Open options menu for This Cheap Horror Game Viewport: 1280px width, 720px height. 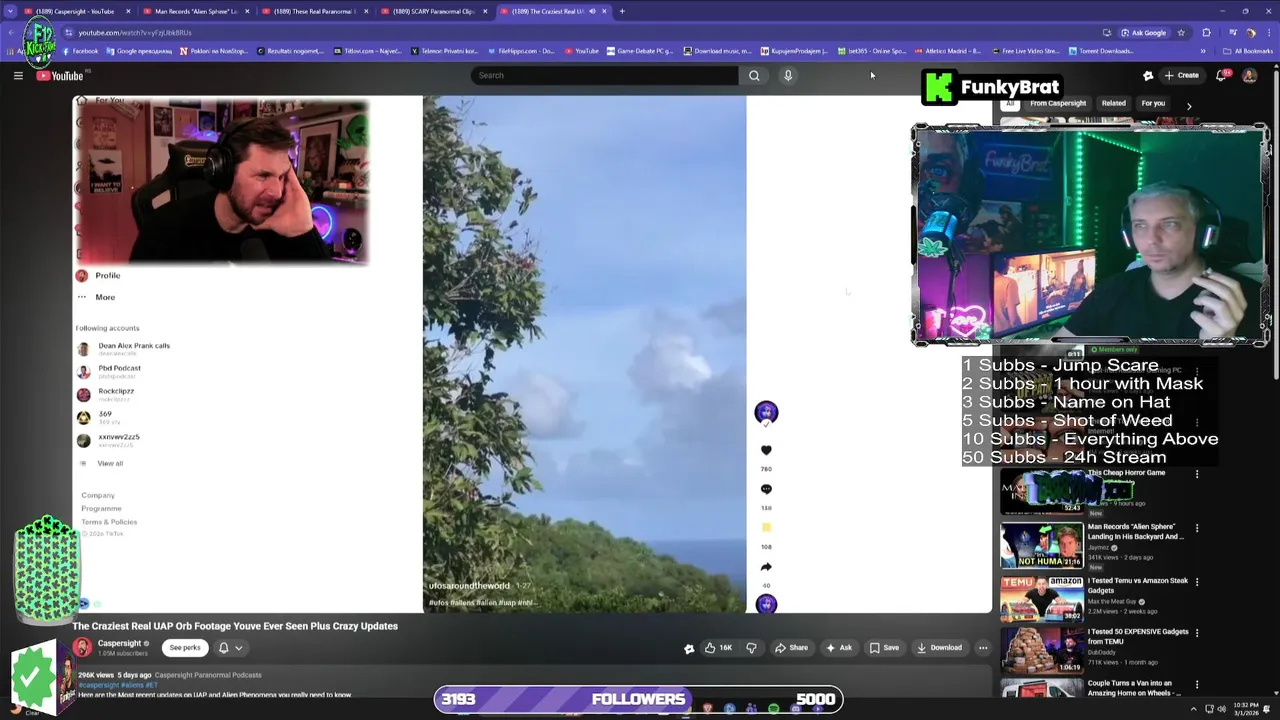1197,474
